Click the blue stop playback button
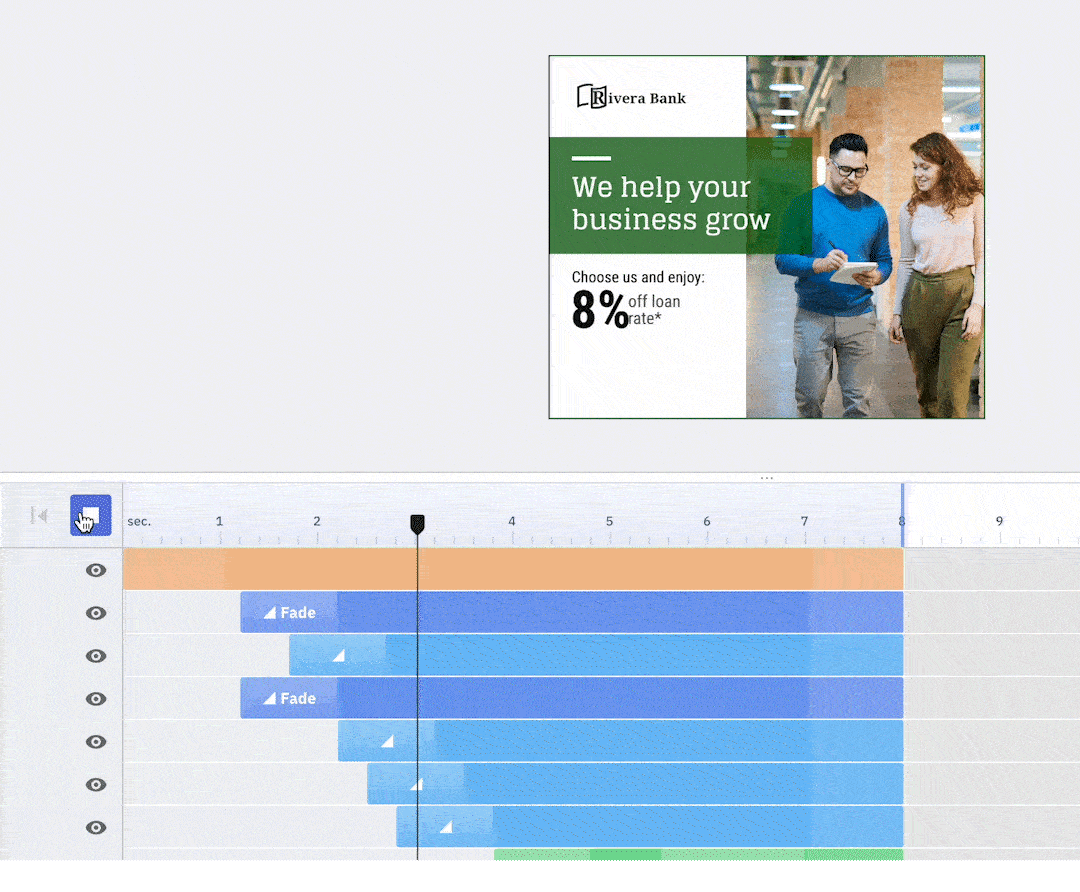Image resolution: width=1080 pixels, height=892 pixels. click(x=90, y=515)
